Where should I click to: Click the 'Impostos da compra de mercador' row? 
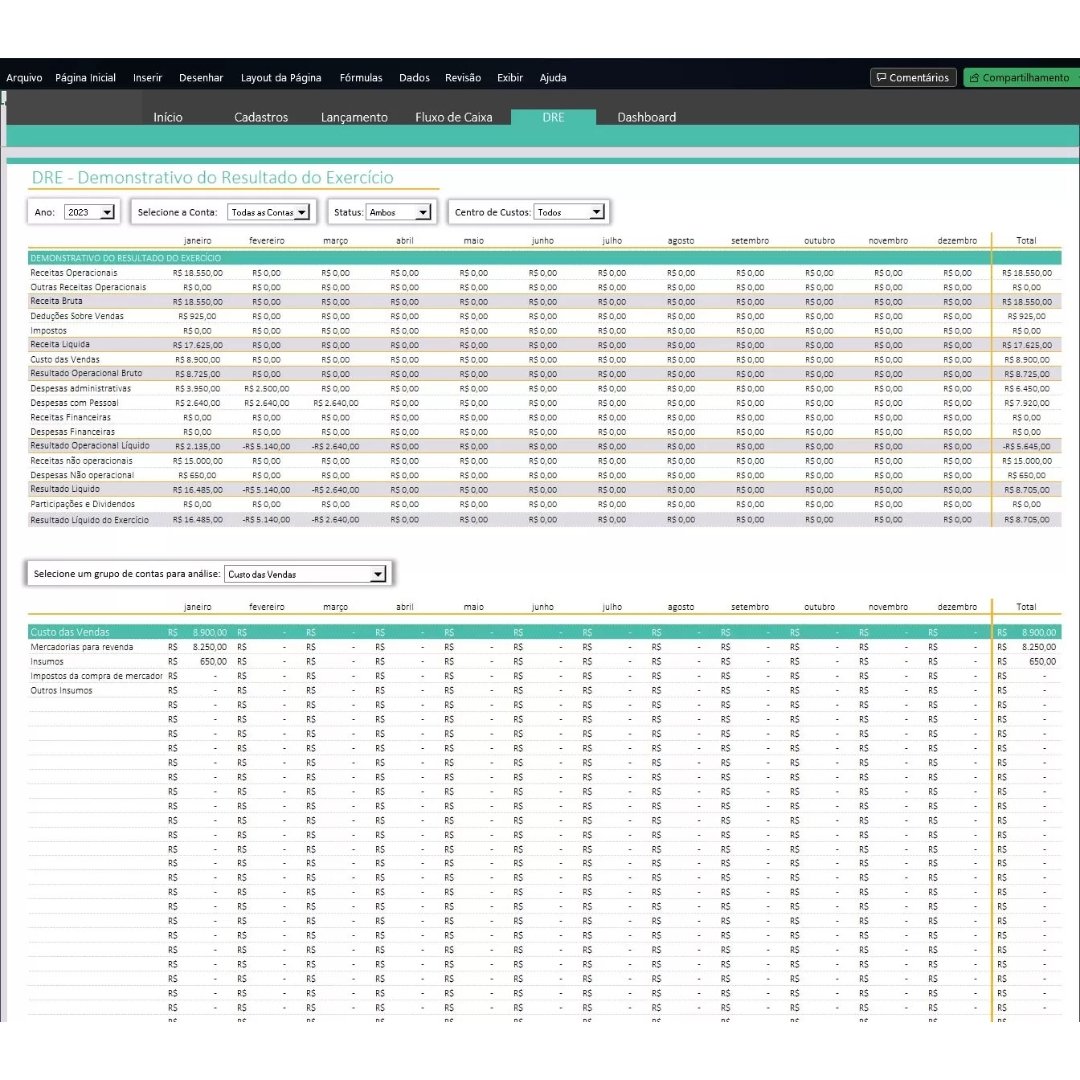point(96,676)
